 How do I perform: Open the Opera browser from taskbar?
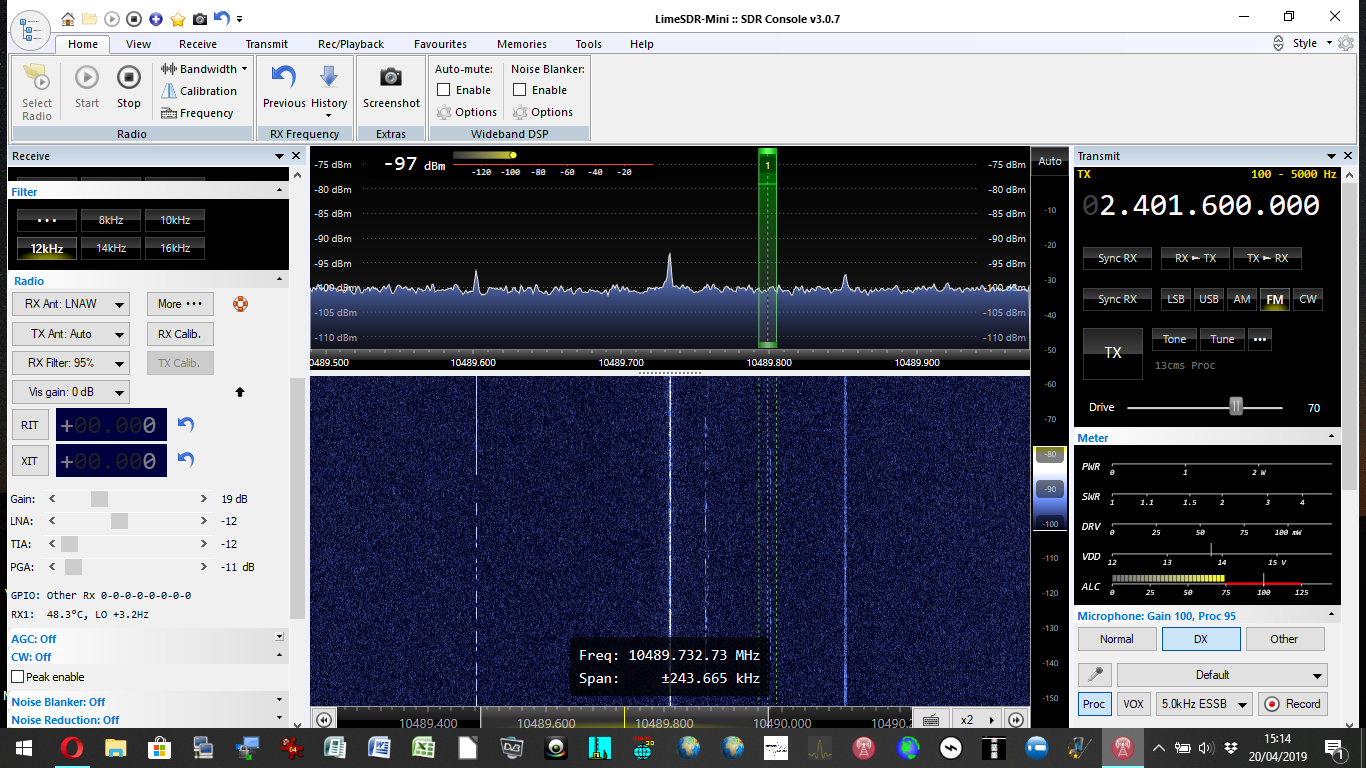[71, 747]
